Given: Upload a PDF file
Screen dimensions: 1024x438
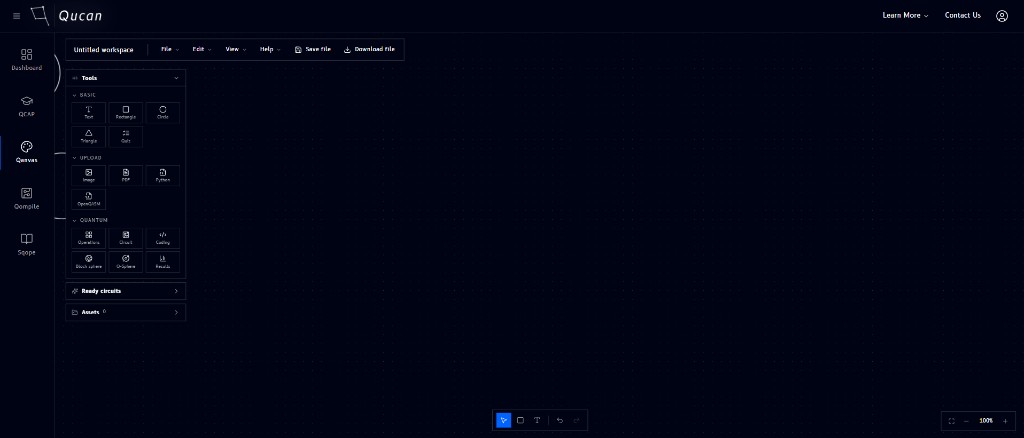Looking at the screenshot, I should click(x=126, y=176).
